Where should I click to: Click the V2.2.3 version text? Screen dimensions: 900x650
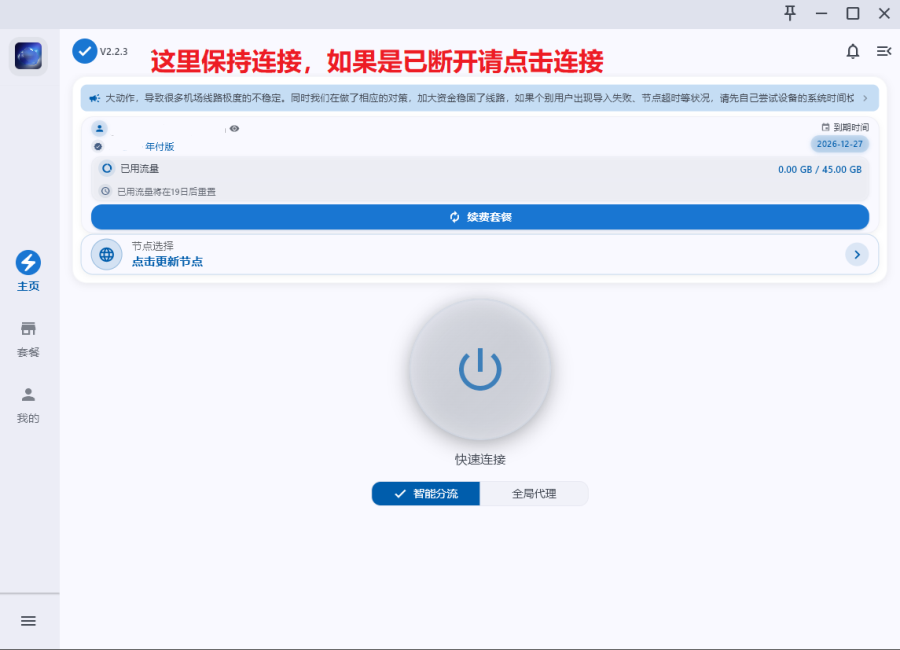[x=114, y=52]
